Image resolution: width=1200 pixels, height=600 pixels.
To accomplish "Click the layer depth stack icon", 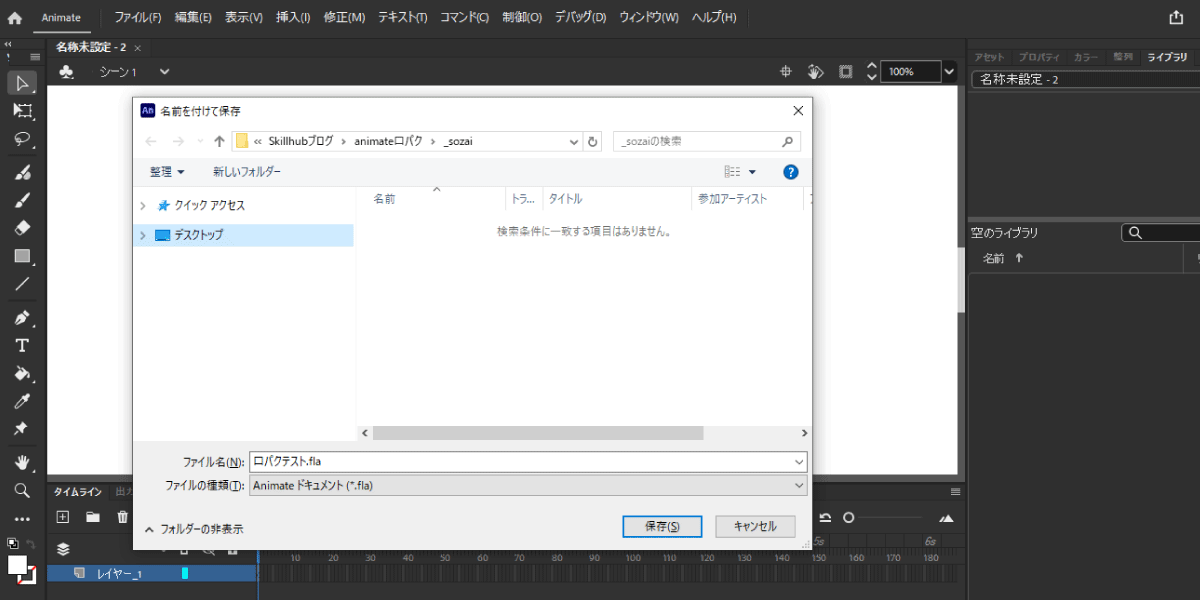I will tap(63, 549).
